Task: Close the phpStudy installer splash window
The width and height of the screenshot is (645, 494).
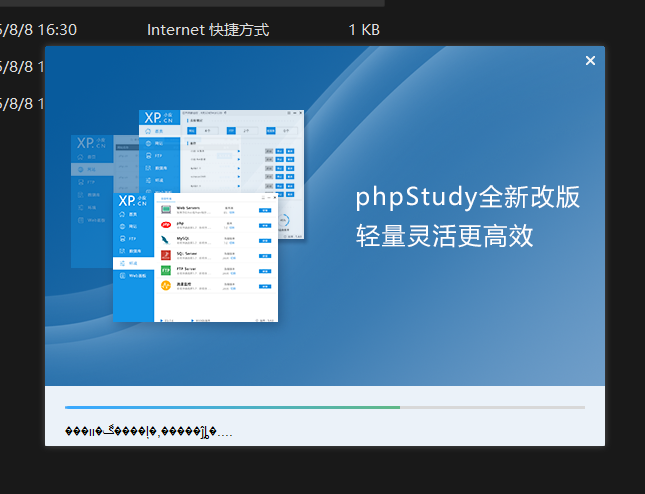Action: click(590, 61)
